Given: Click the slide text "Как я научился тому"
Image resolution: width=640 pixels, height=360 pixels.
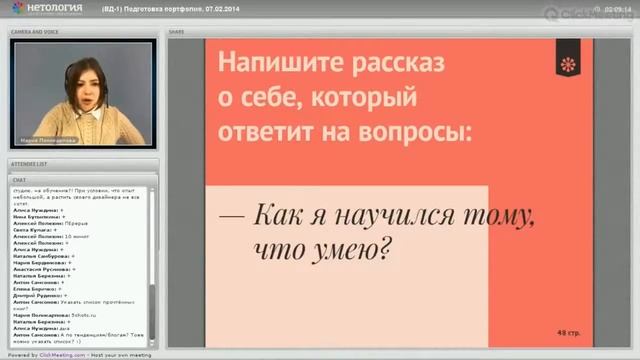Looking at the screenshot, I should click(x=394, y=215).
